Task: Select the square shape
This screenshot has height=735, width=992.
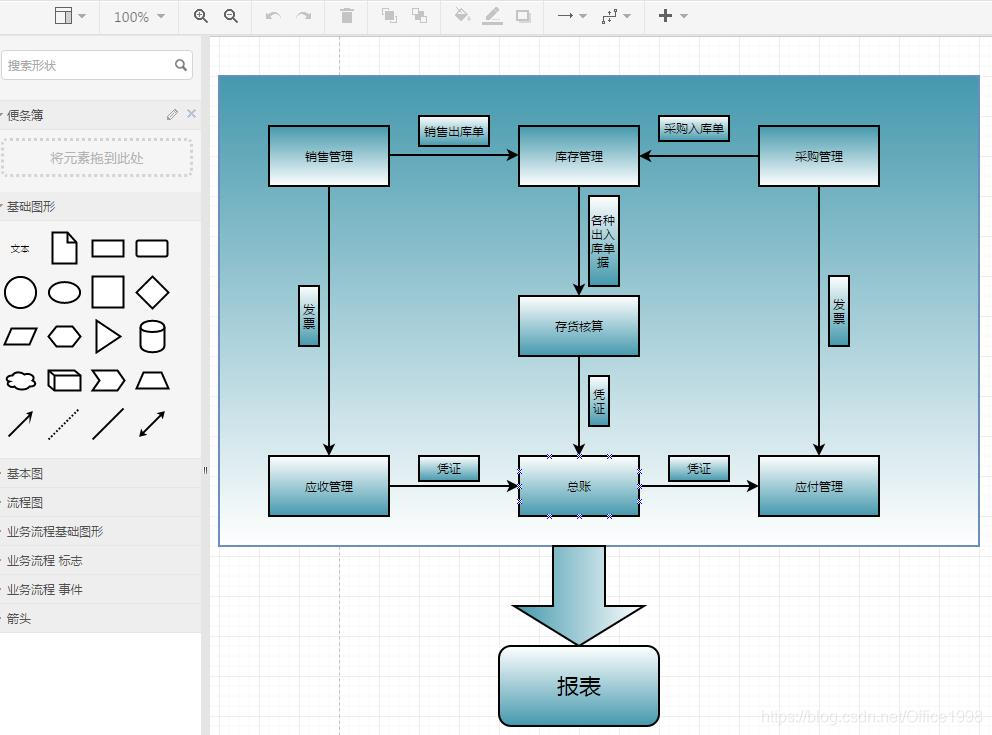Action: tap(108, 292)
